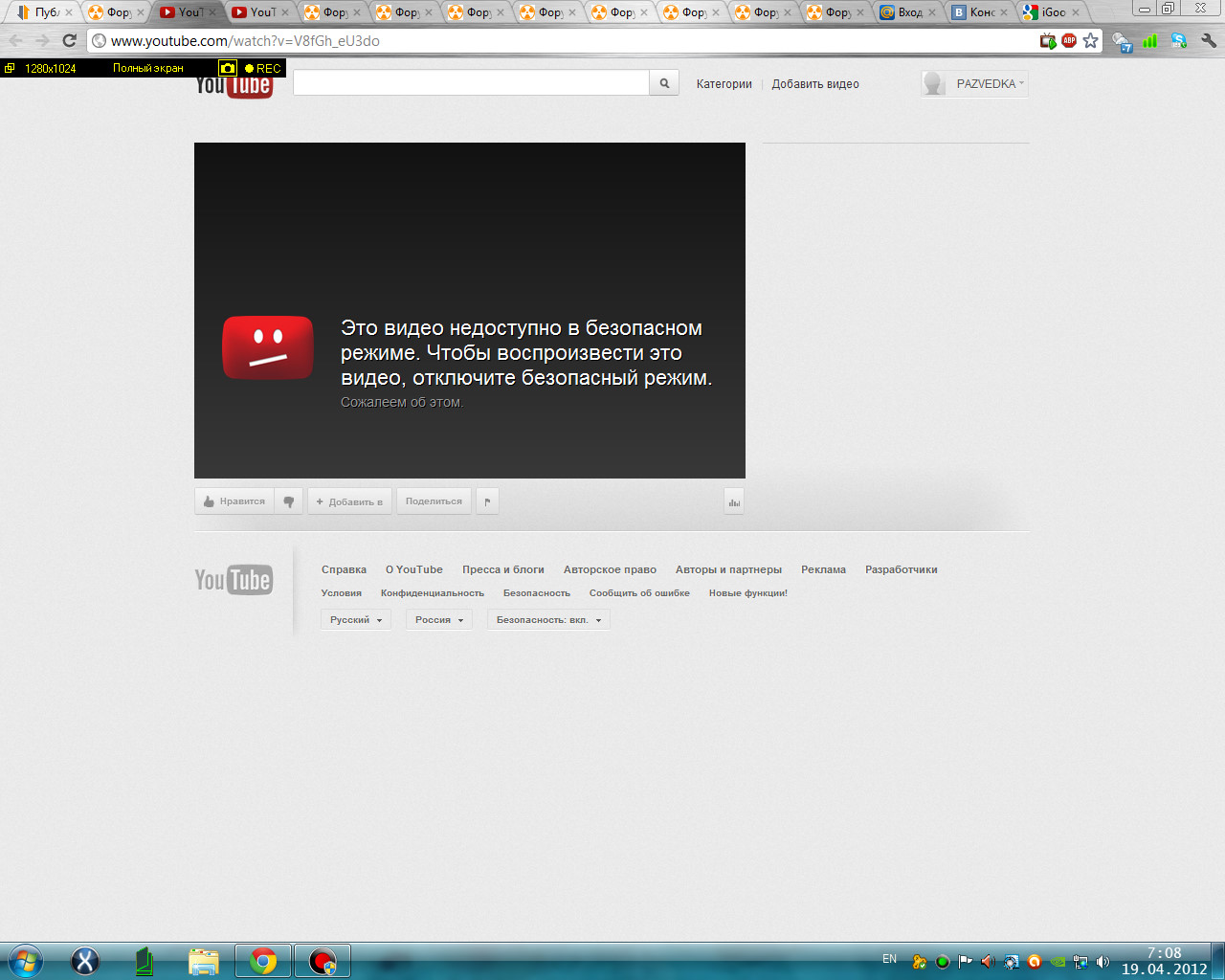Open the Windows Start orb

(x=25, y=961)
